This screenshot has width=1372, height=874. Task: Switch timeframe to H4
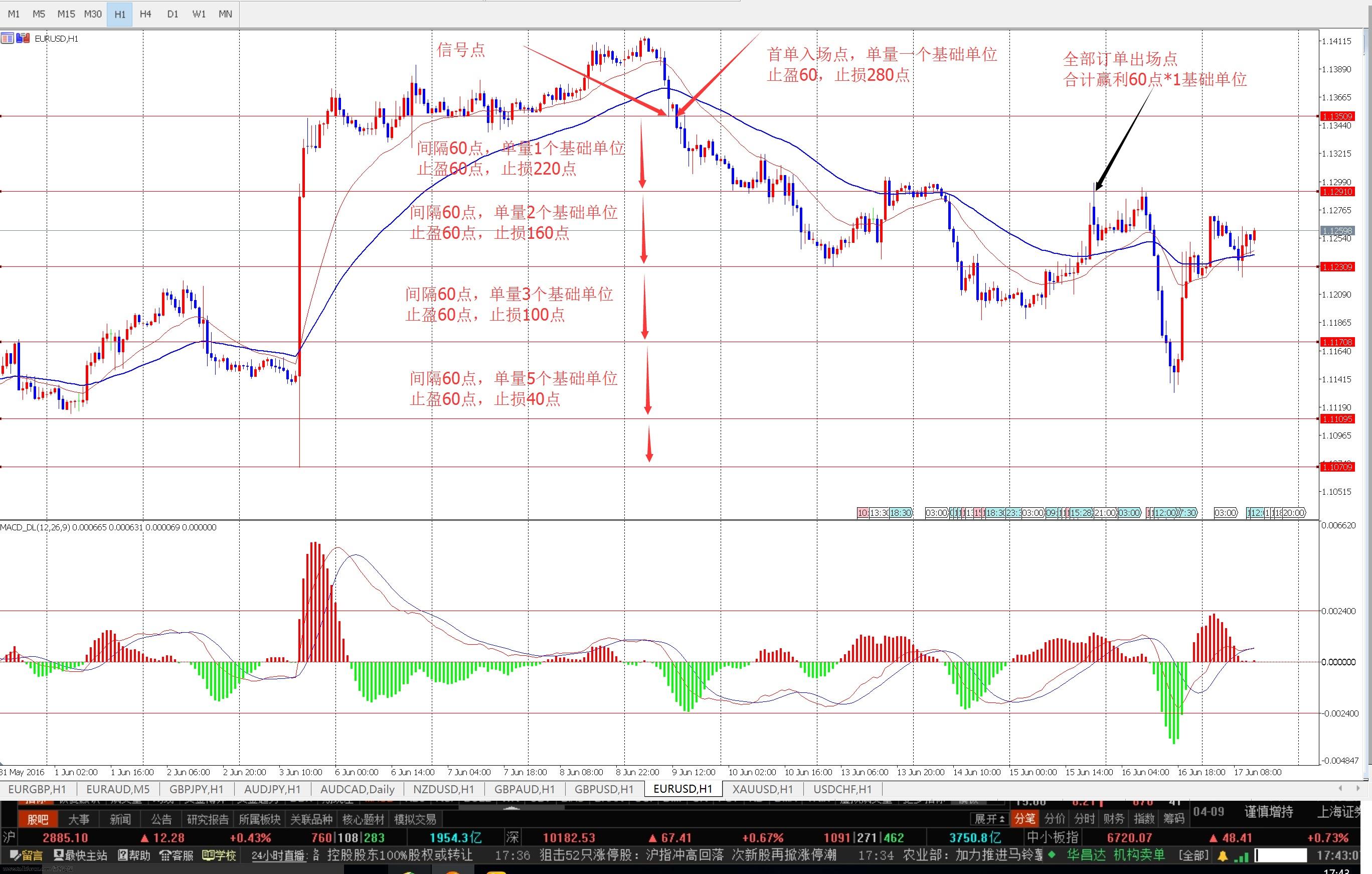pyautogui.click(x=145, y=14)
